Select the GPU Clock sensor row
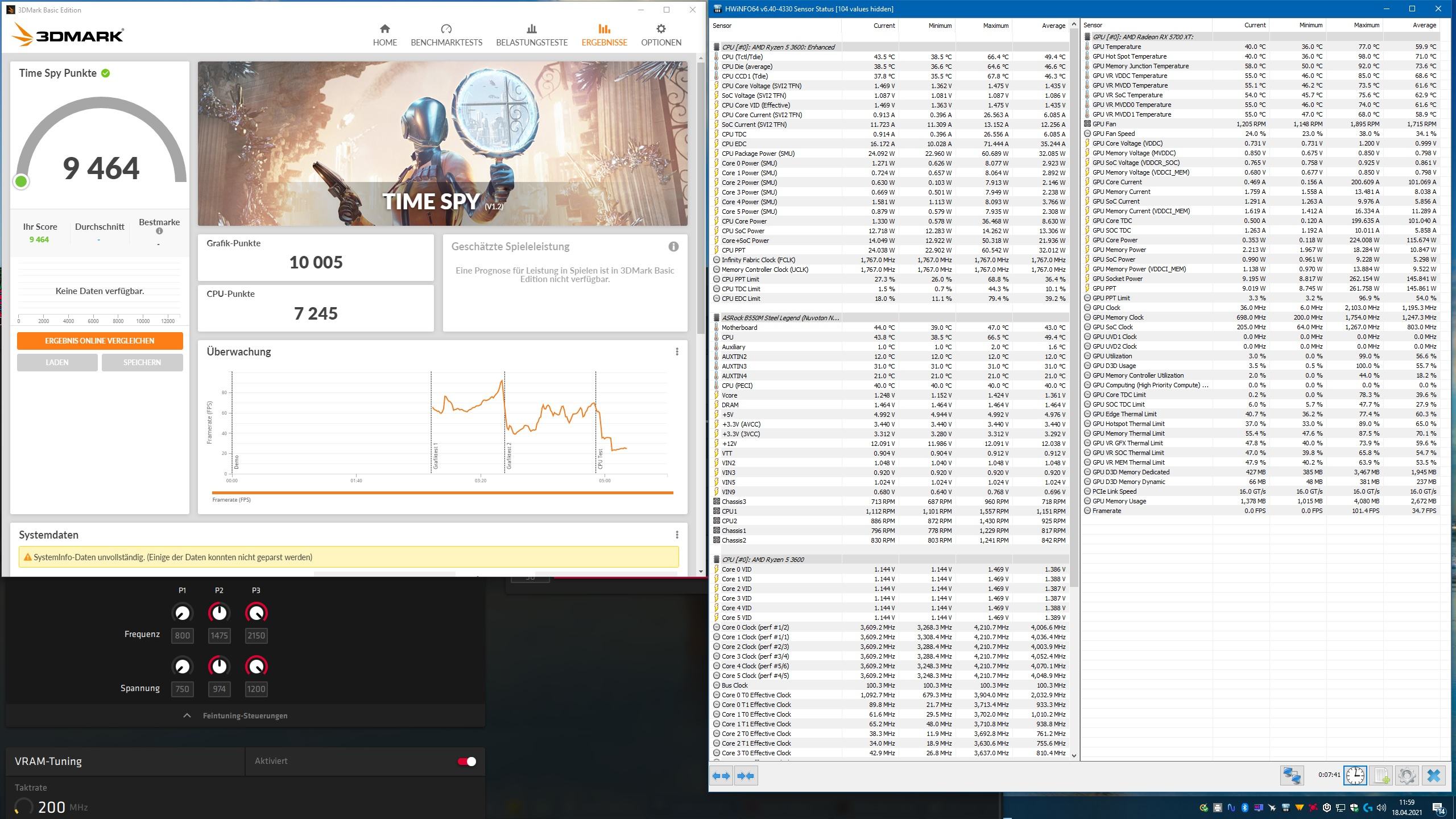The image size is (1456, 819). pyautogui.click(x=1261, y=308)
